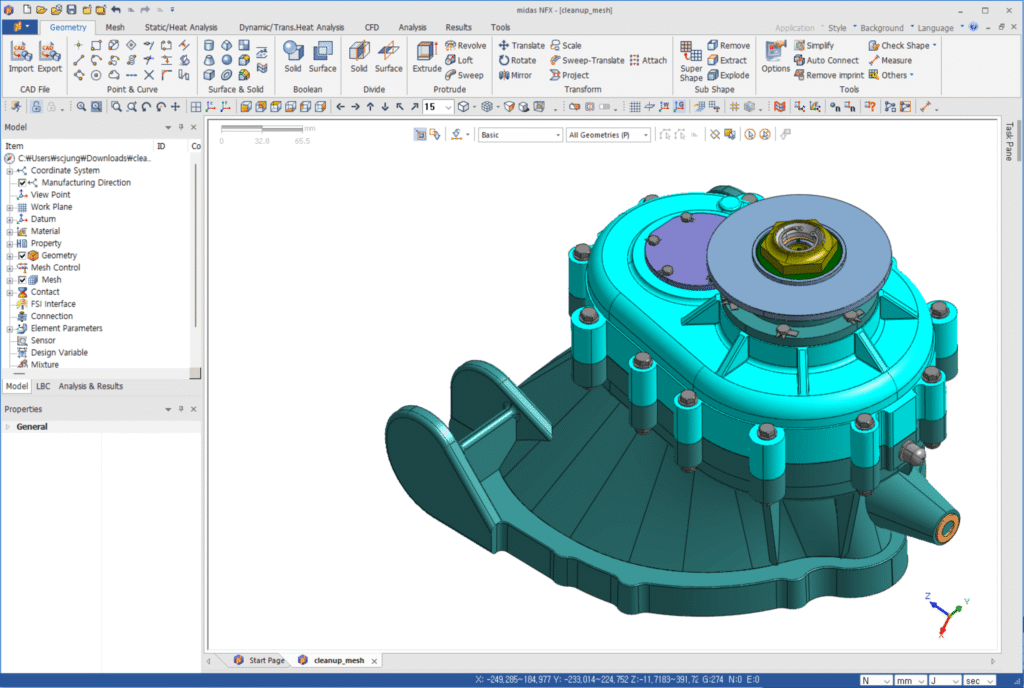This screenshot has width=1024, height=688.
Task: Uncheck the Manufacturing Direction checkbox
Action: (x=22, y=183)
